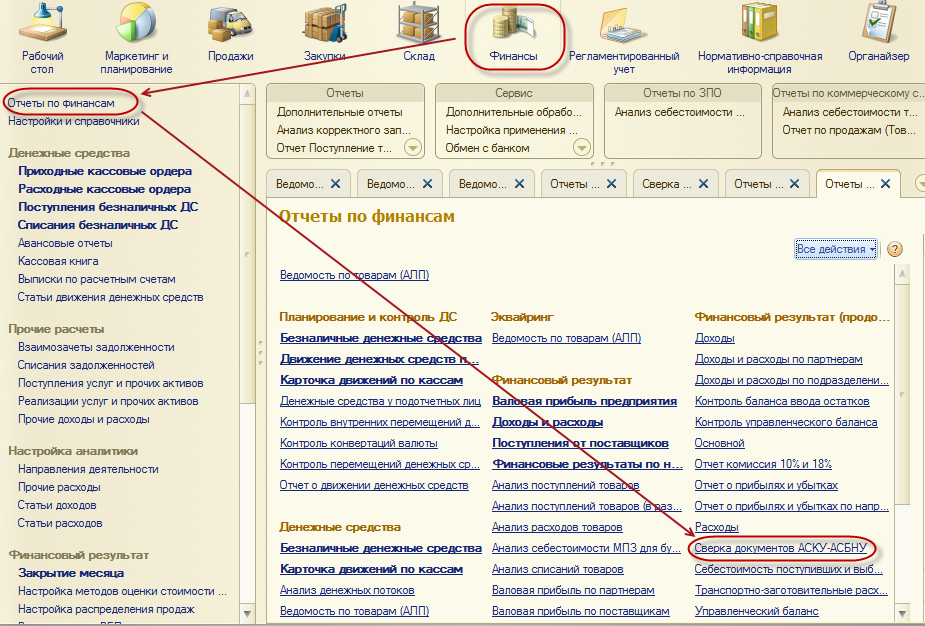Open Контроль конвертаций валюты report
The image size is (925, 626).
359,443
